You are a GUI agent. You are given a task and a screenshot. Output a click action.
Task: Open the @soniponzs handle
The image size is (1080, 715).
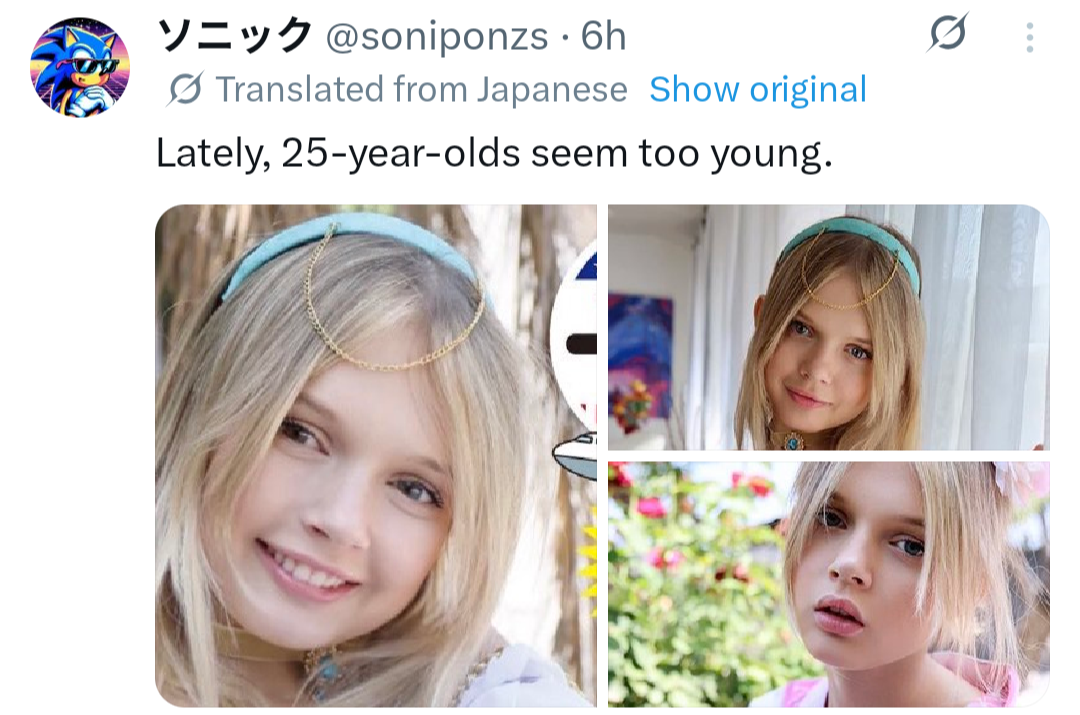click(x=437, y=37)
